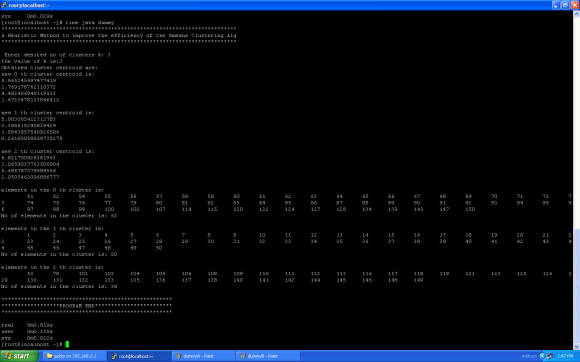Click the 'A Heuristic Method to improve' title line
This screenshot has height=362, width=580.
tap(119, 35)
